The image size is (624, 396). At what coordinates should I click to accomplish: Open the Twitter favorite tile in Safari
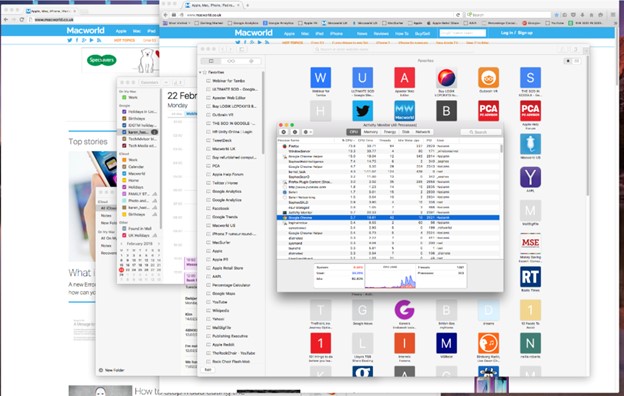pyautogui.click(x=362, y=110)
